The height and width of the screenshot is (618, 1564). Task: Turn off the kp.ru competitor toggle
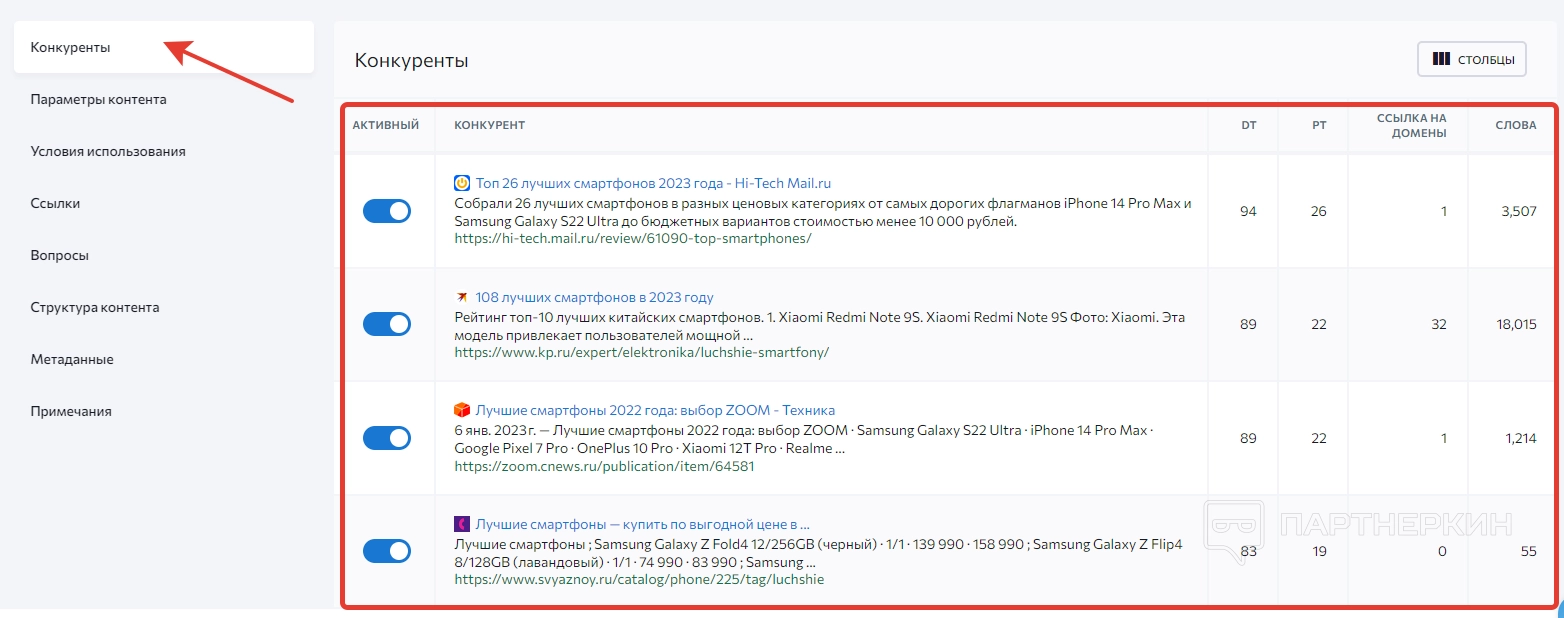(387, 324)
